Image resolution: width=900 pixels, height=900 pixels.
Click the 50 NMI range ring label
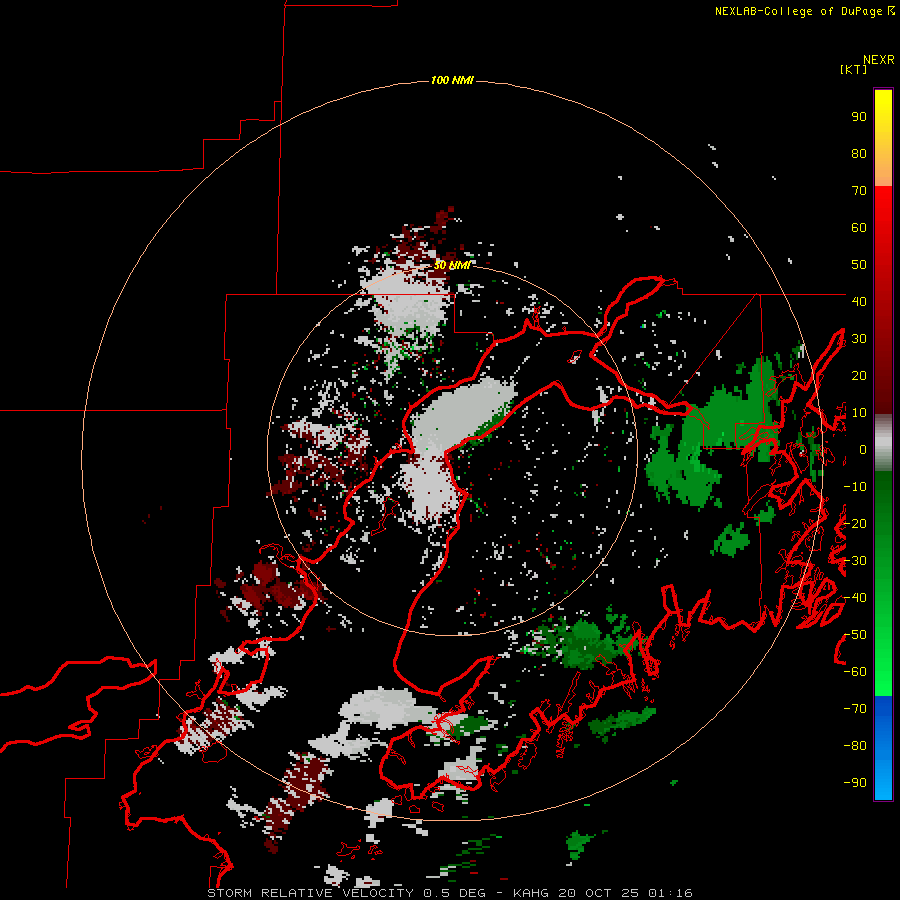click(x=452, y=265)
